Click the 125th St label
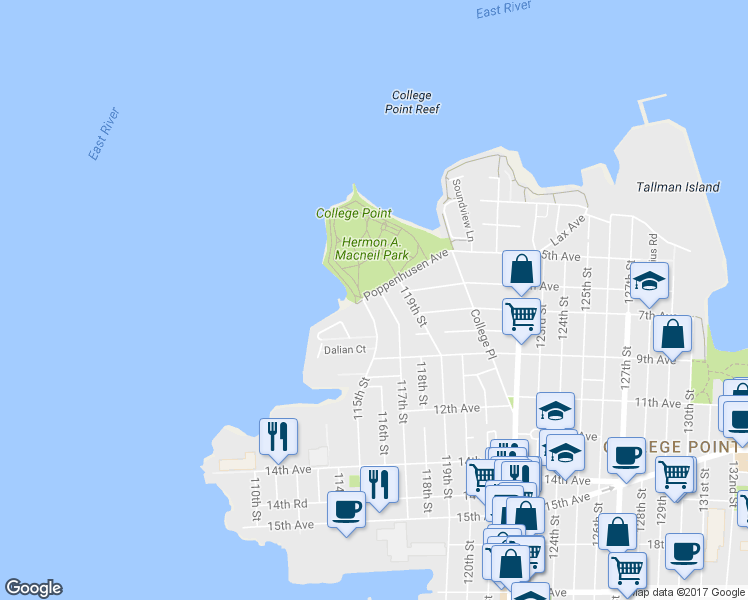 click(586, 289)
